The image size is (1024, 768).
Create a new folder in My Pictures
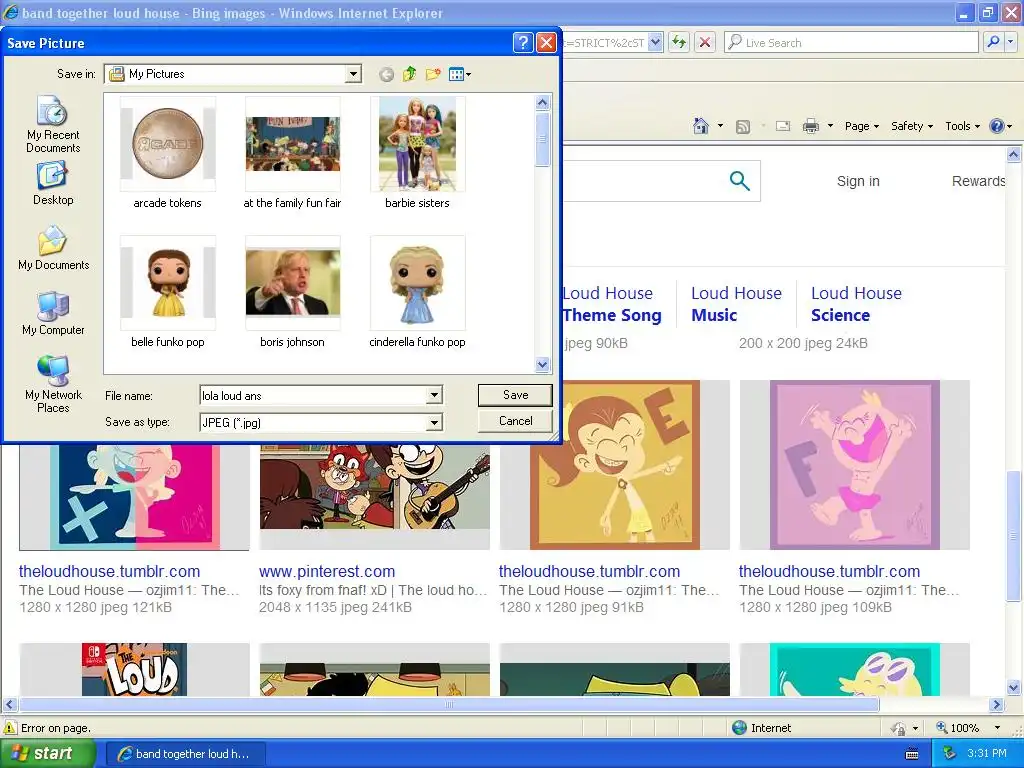[x=432, y=74]
